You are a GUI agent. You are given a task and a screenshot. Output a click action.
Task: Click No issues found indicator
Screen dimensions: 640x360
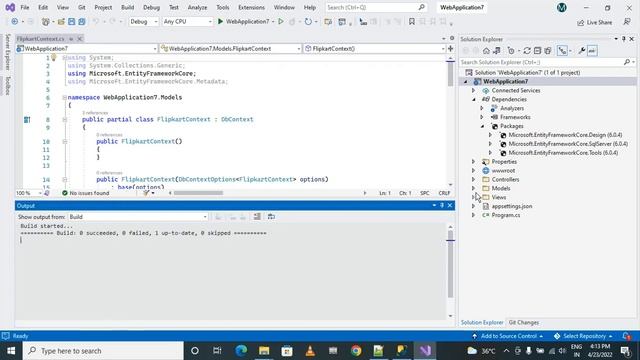(86, 193)
